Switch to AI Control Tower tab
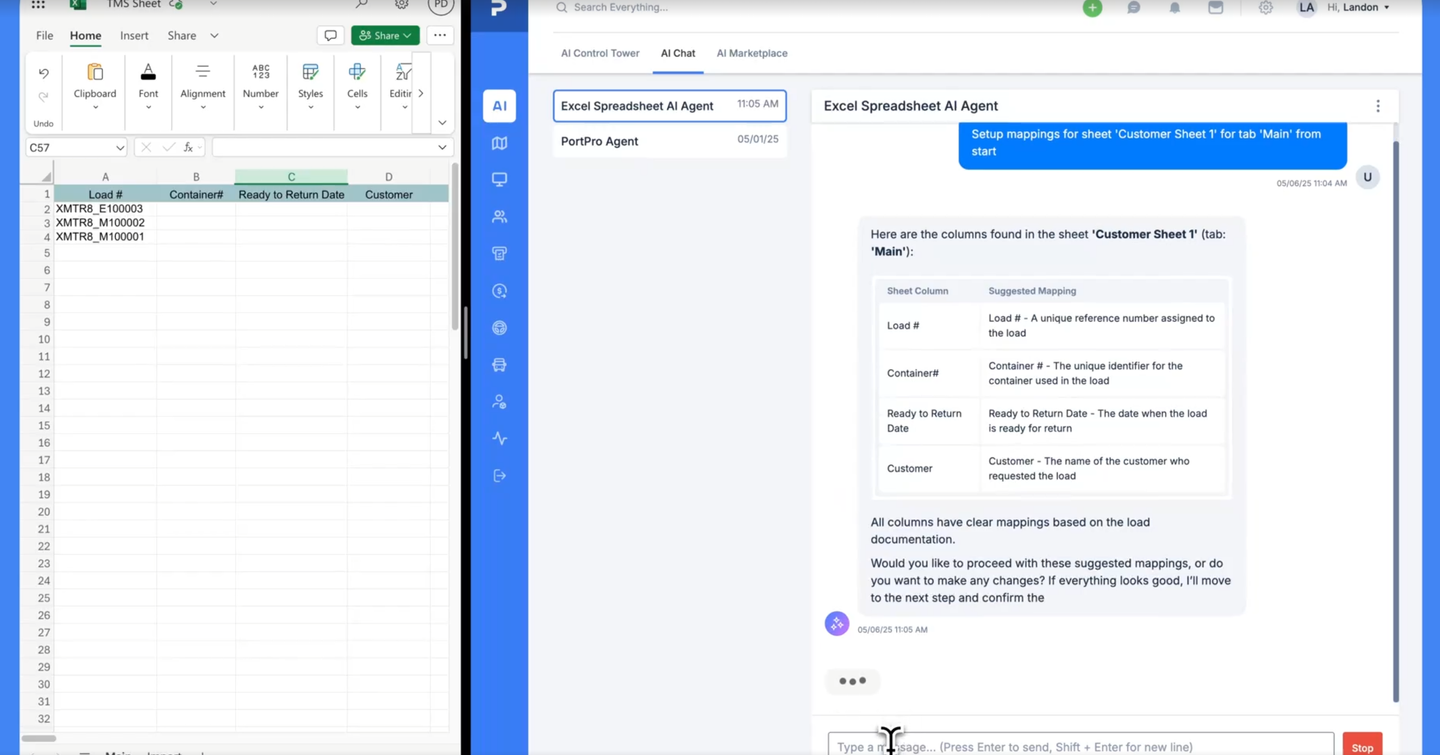1440x755 pixels. pyautogui.click(x=600, y=54)
